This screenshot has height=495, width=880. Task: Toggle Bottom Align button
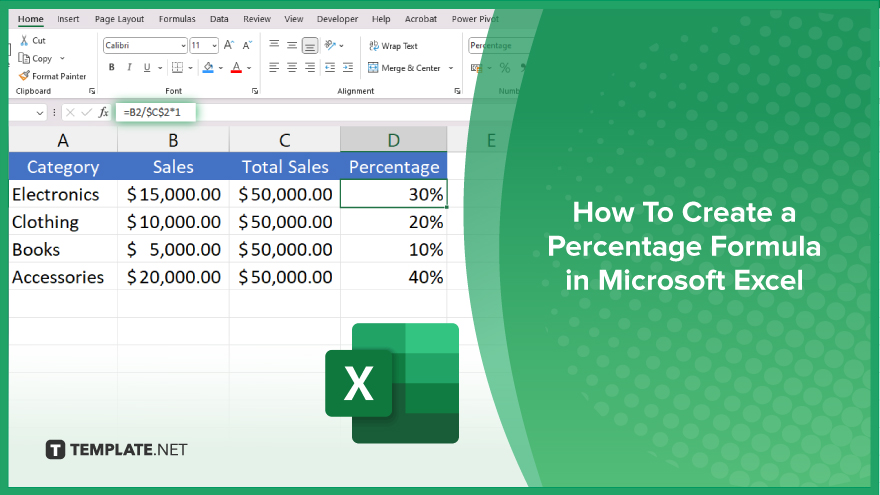coord(310,45)
